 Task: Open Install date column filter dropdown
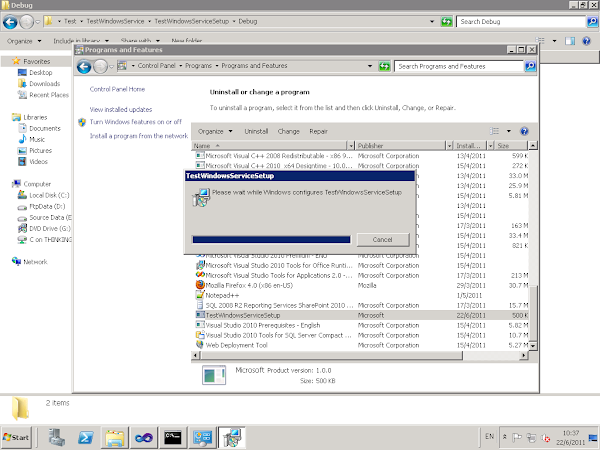pyautogui.click(x=490, y=146)
